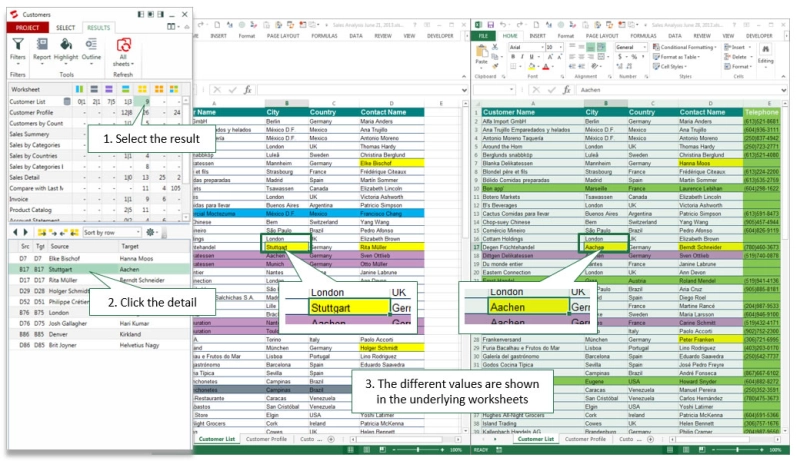Screen dimensions: 800x461
Task: Toggle Bold formatting in right Excel ribbon
Action: 512,58
